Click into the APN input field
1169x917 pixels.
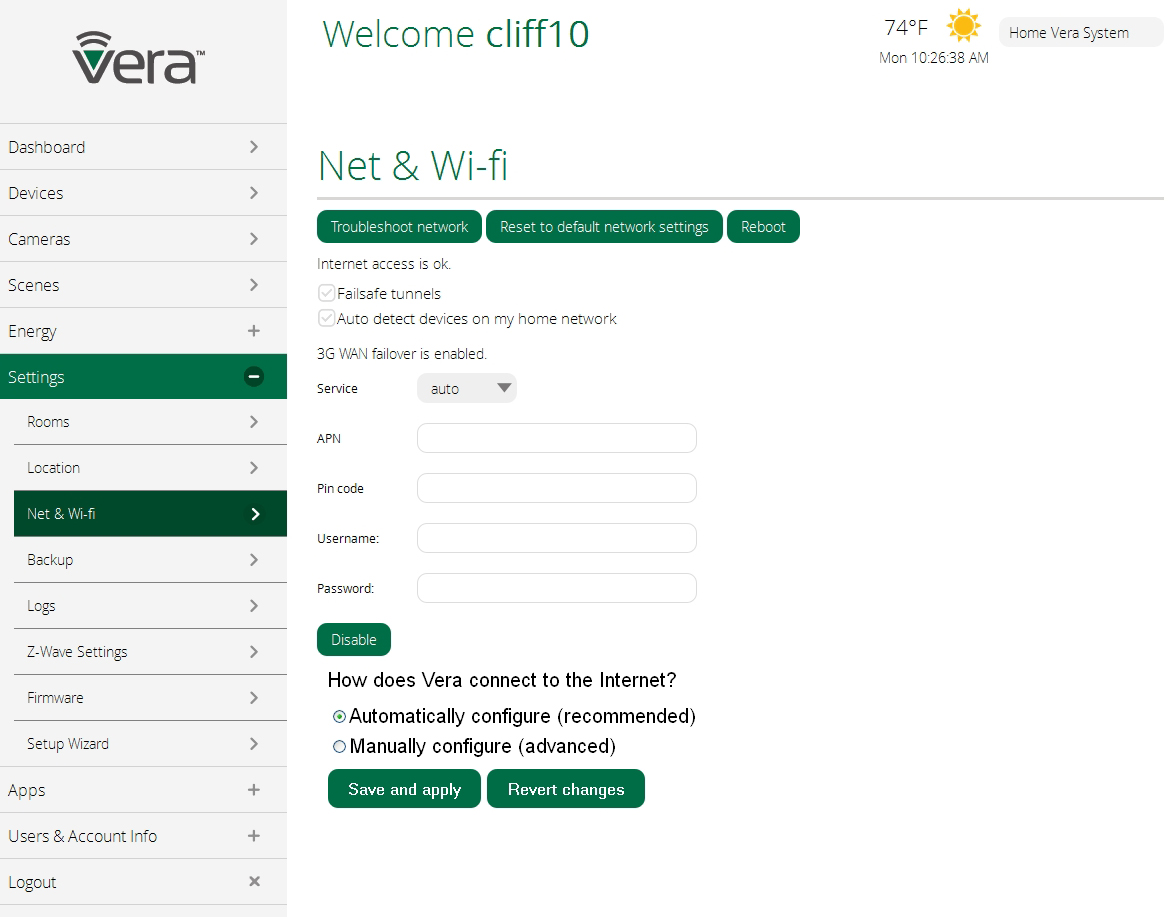pyautogui.click(x=556, y=438)
